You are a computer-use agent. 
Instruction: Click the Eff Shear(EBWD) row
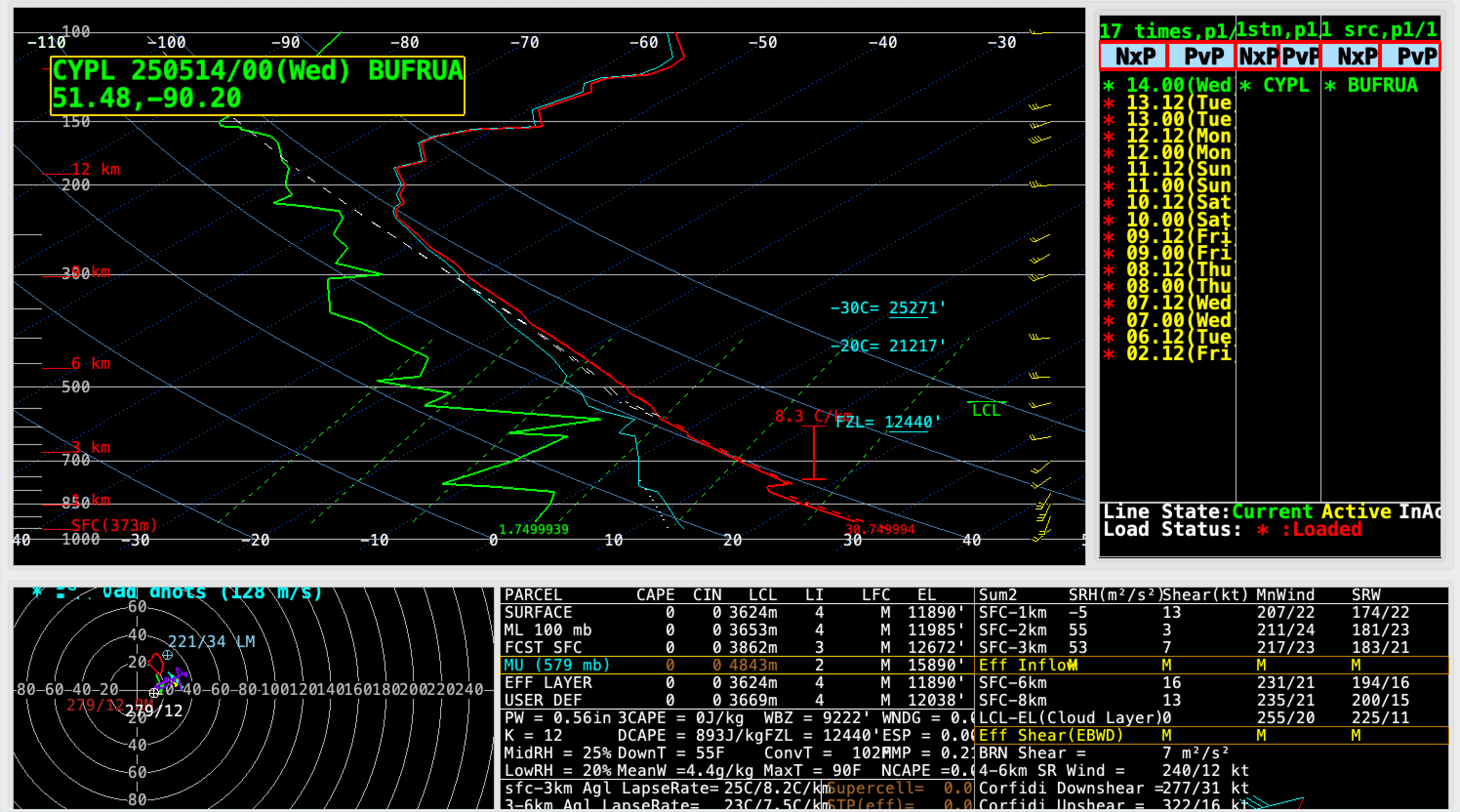tap(1211, 735)
